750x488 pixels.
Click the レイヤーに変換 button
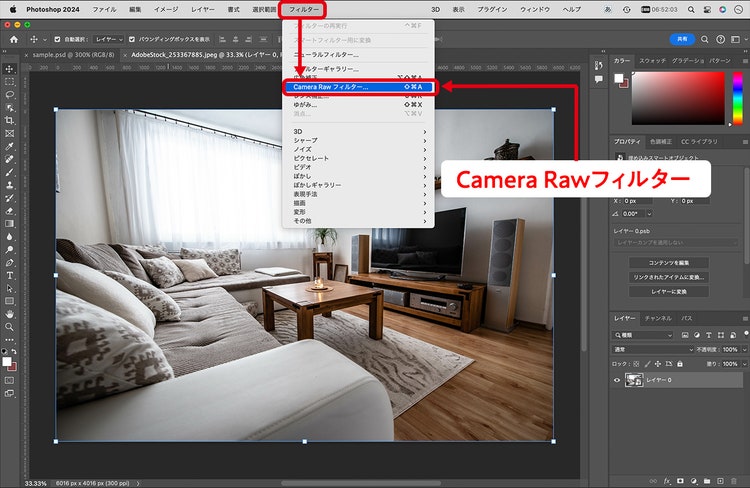click(x=669, y=291)
